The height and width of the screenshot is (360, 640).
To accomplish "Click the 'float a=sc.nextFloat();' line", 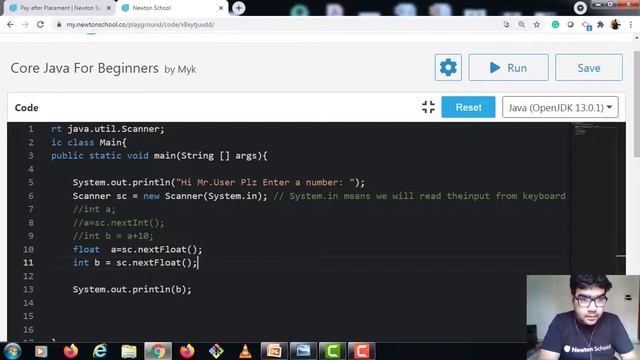I will (x=137, y=249).
